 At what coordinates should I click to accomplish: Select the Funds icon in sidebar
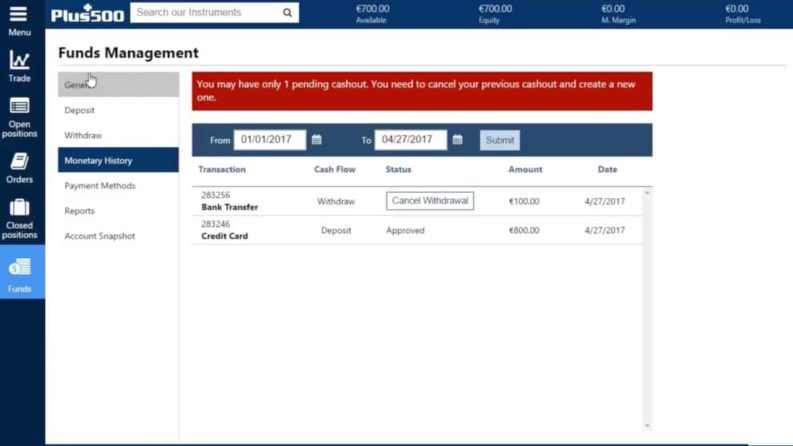click(x=19, y=267)
